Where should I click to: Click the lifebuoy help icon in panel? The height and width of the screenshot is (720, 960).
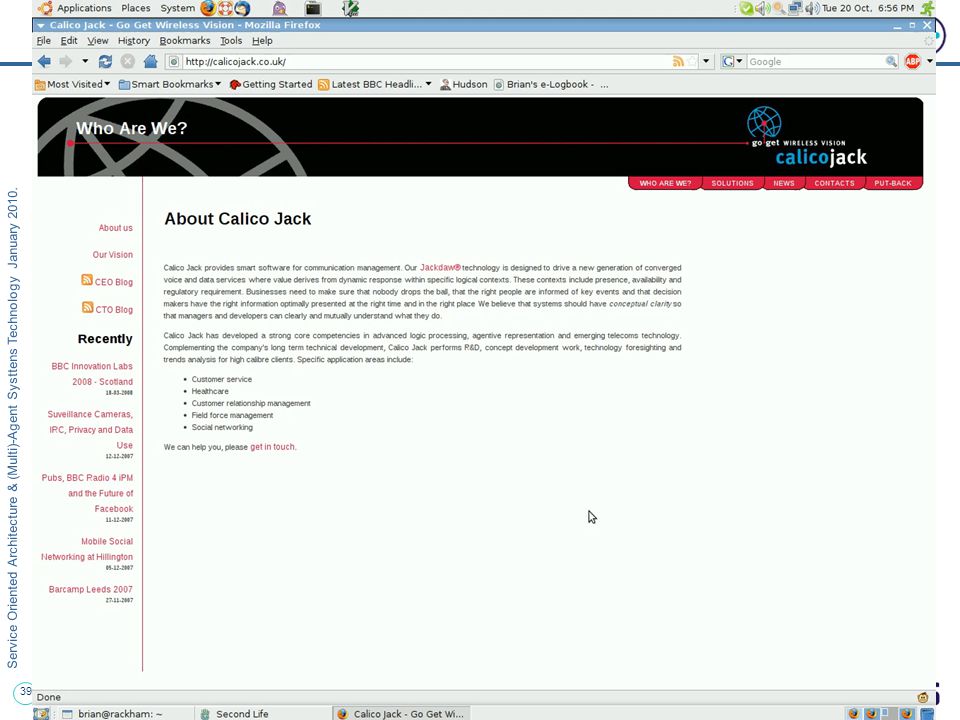tap(225, 8)
